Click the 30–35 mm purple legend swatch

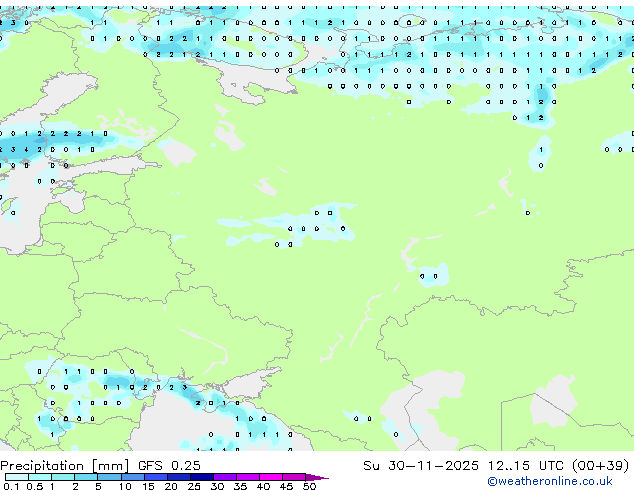[224, 477]
